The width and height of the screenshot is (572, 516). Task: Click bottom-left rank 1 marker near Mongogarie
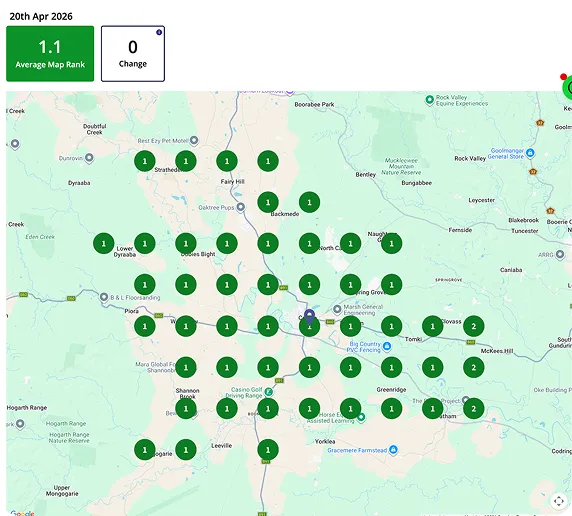point(145,450)
